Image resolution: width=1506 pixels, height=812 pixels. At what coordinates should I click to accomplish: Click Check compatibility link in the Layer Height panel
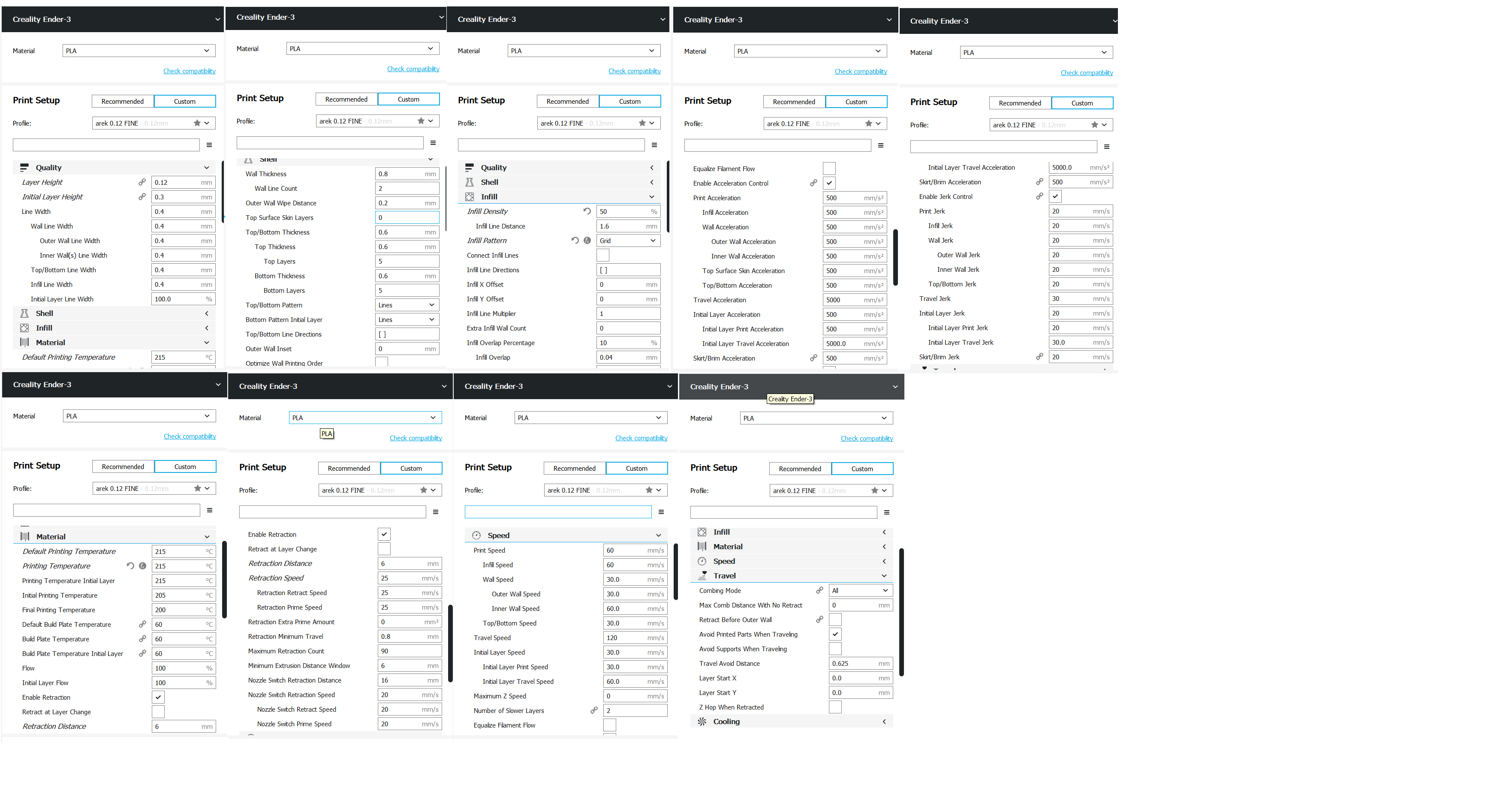[x=190, y=71]
